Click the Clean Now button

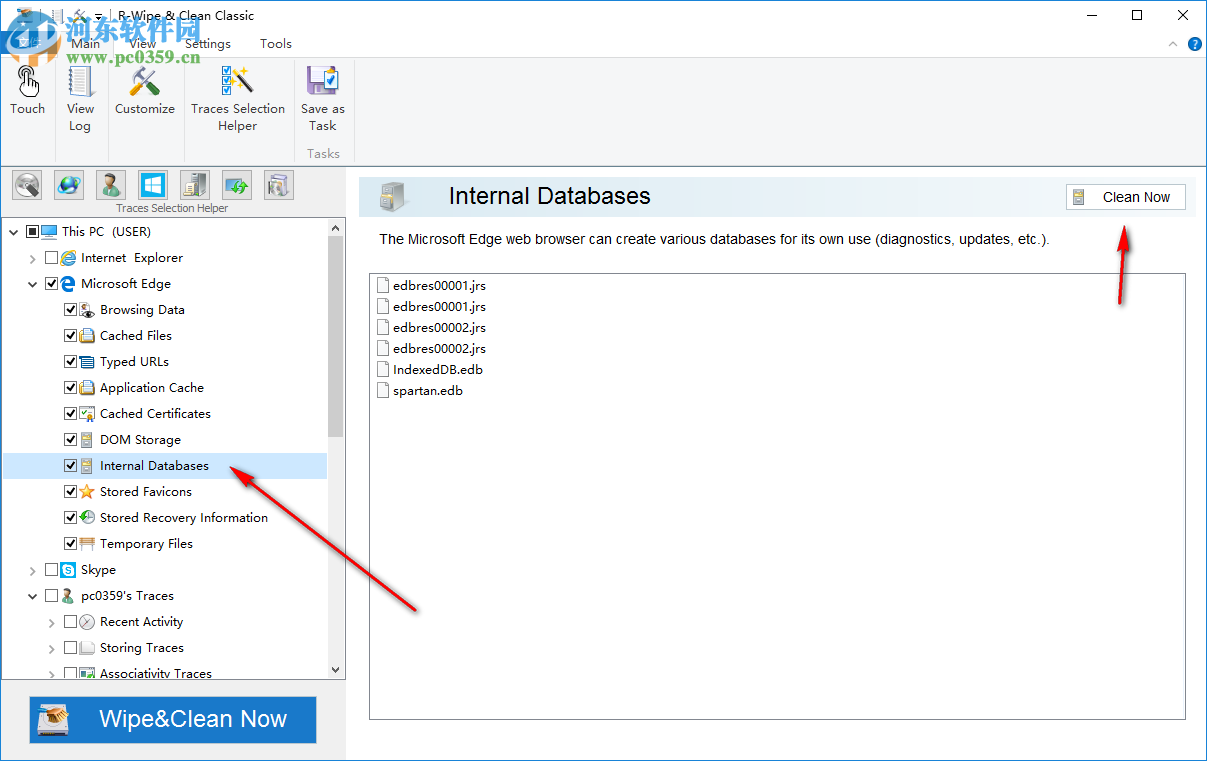(1126, 197)
